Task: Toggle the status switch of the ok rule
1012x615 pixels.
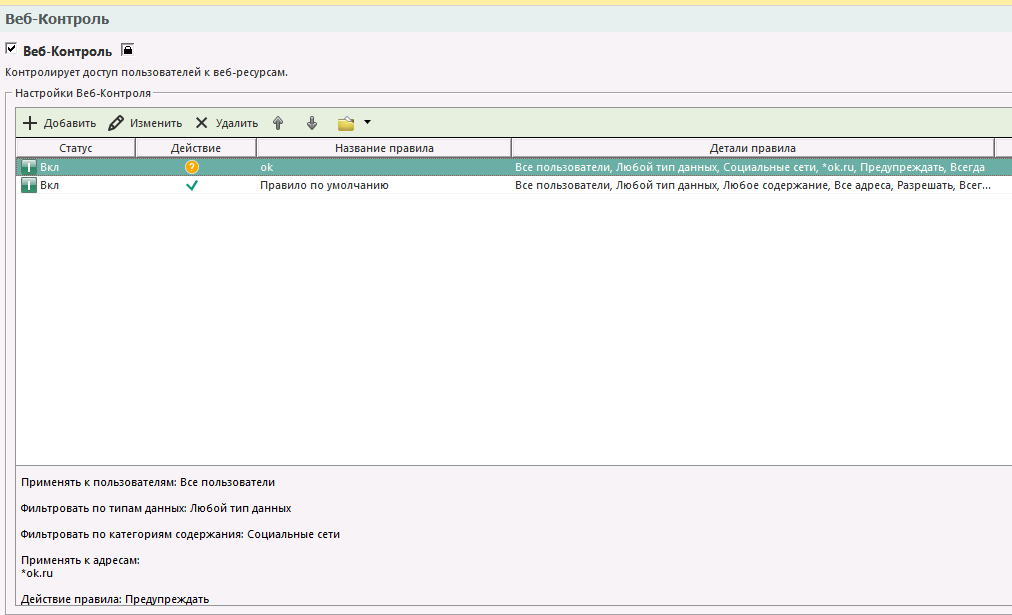Action: pyautogui.click(x=28, y=167)
